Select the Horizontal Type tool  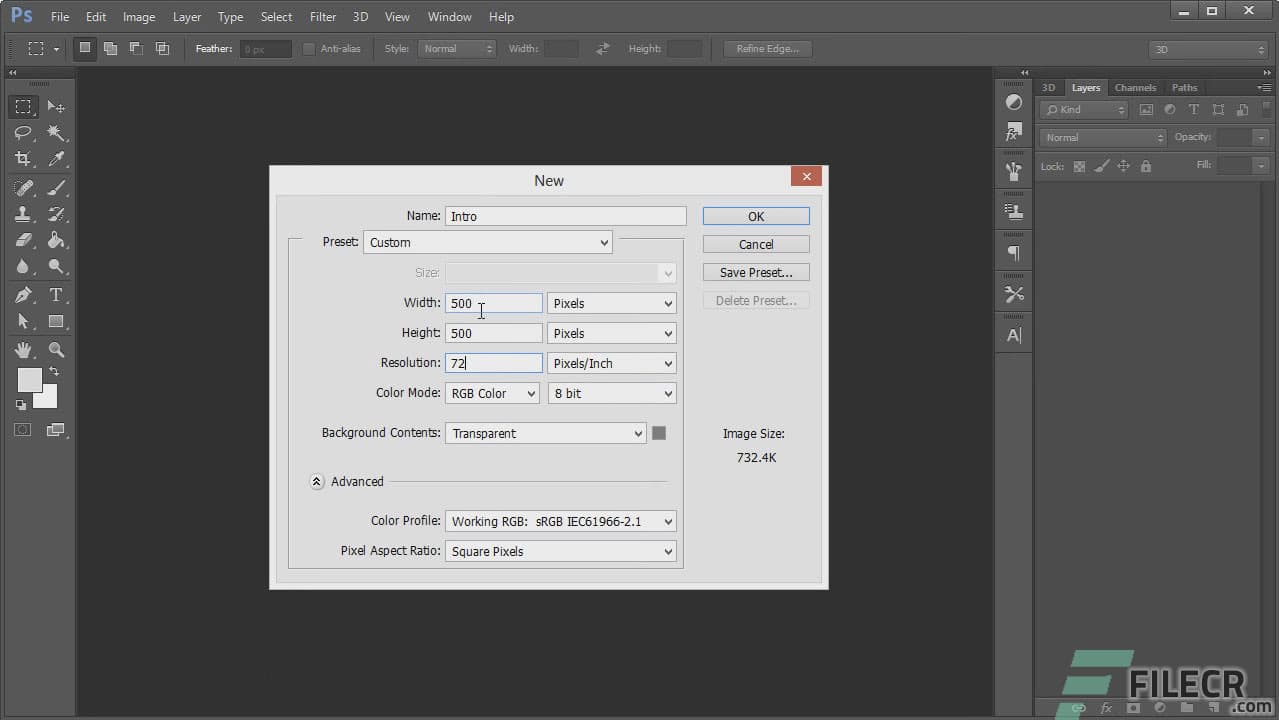tap(57, 294)
